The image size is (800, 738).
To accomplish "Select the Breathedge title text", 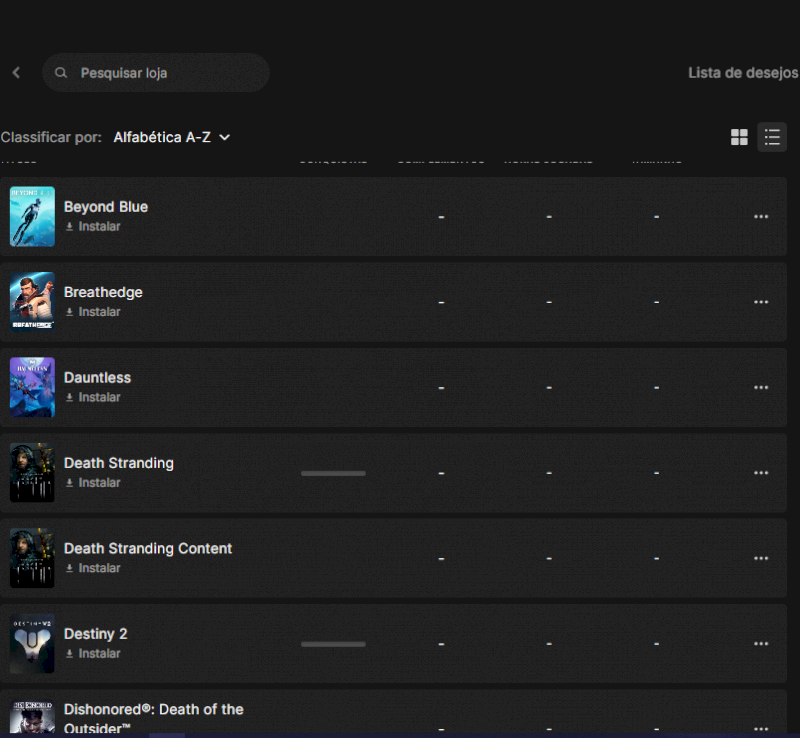I will point(103,292).
